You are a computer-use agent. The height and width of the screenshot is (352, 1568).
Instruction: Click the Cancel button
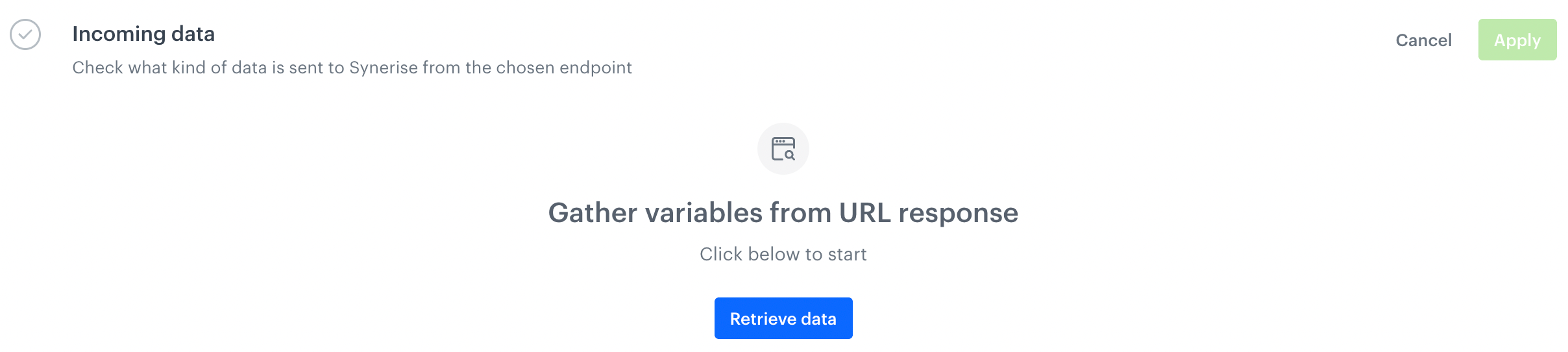(1423, 40)
